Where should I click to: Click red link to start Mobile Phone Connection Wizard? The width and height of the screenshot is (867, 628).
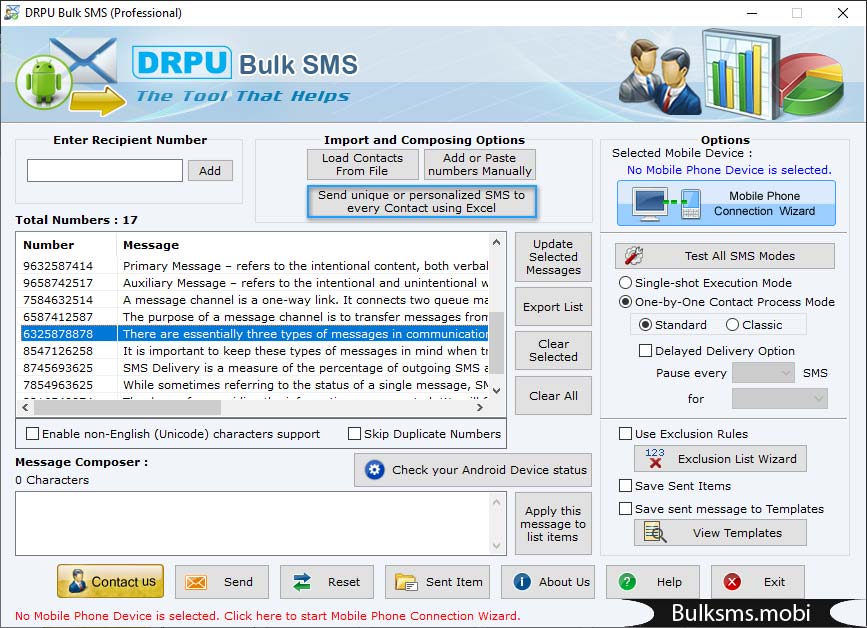[267, 616]
